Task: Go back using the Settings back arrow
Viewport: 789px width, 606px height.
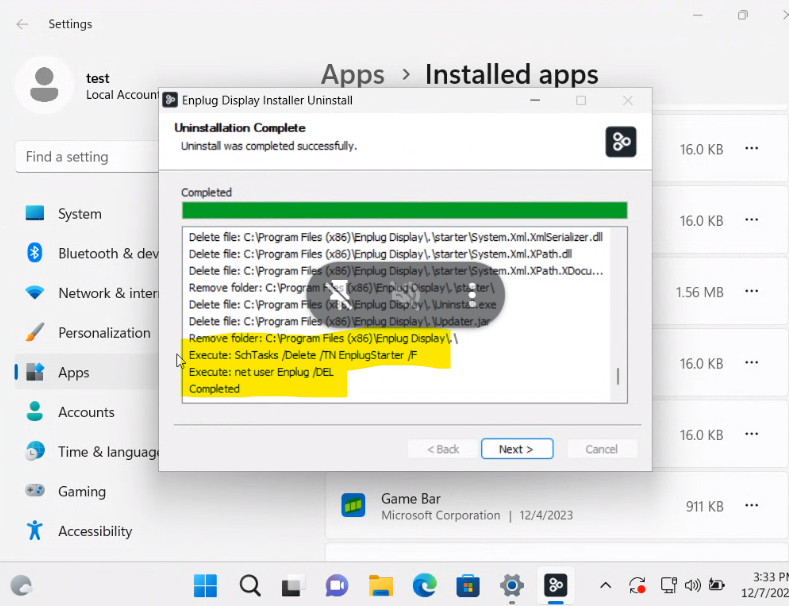Action: coord(22,24)
